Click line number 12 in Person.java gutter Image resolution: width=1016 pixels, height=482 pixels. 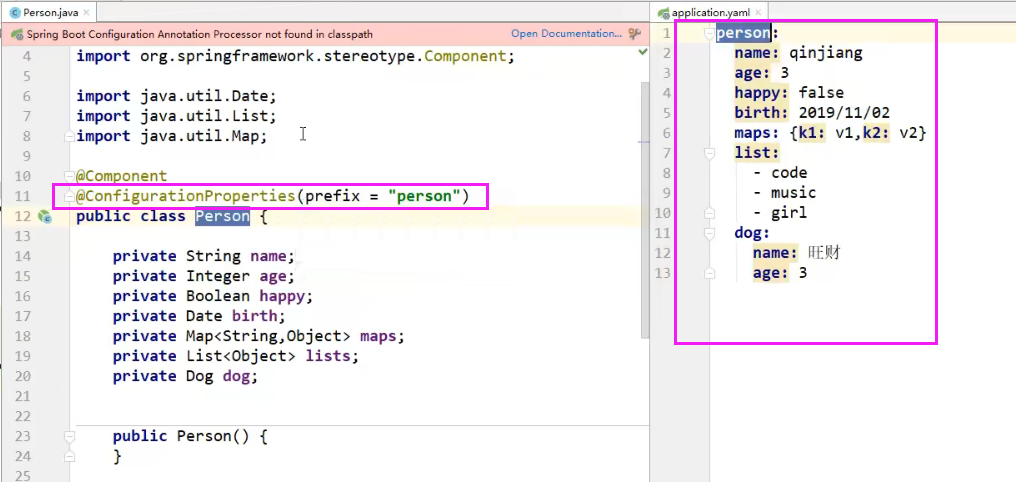tap(22, 216)
